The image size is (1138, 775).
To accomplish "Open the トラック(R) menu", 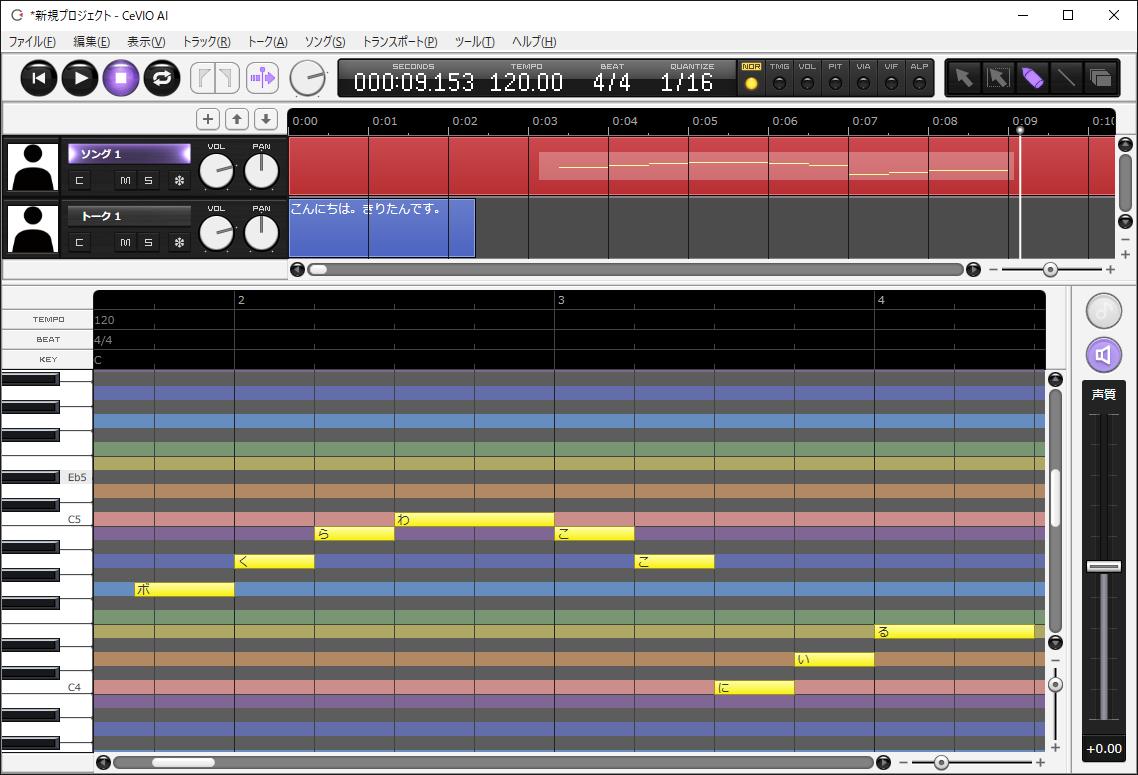I will pos(207,42).
